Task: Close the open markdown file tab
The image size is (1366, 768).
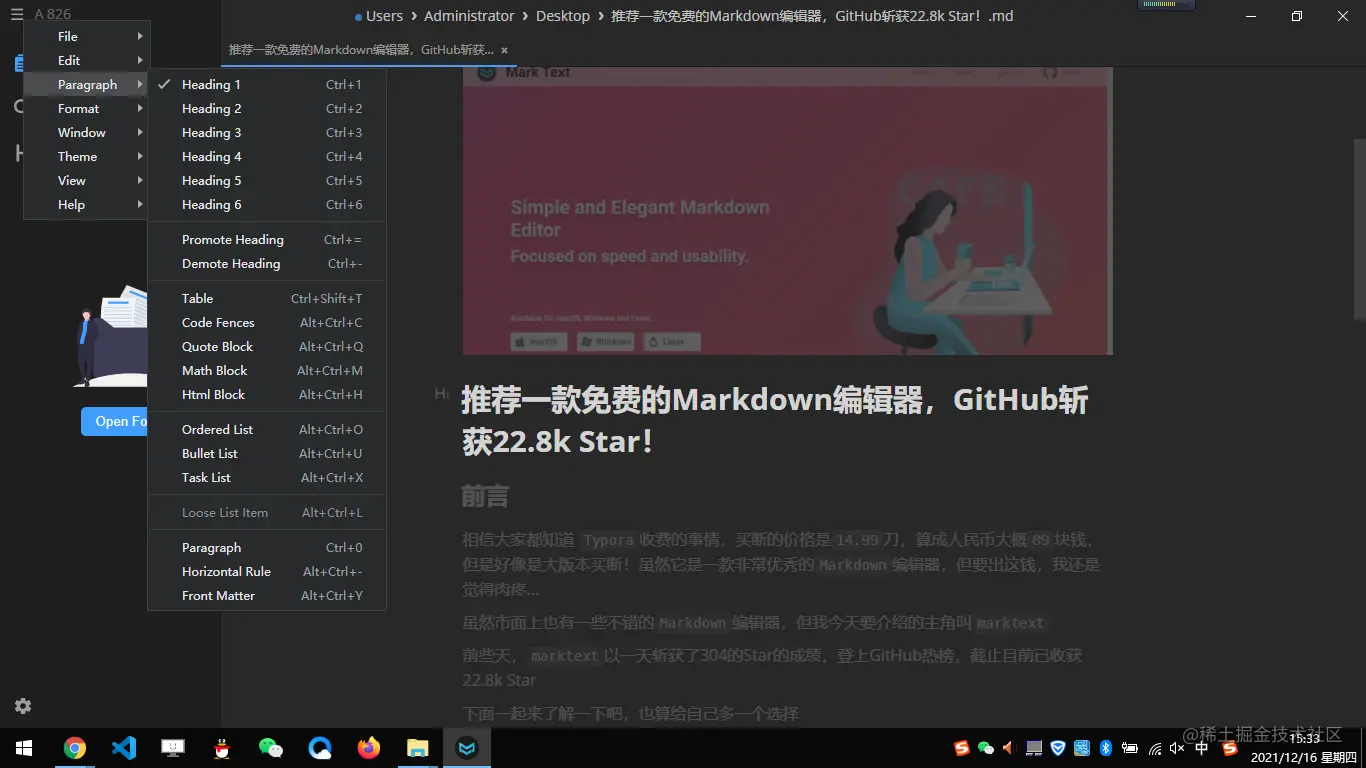Action: 504,50
